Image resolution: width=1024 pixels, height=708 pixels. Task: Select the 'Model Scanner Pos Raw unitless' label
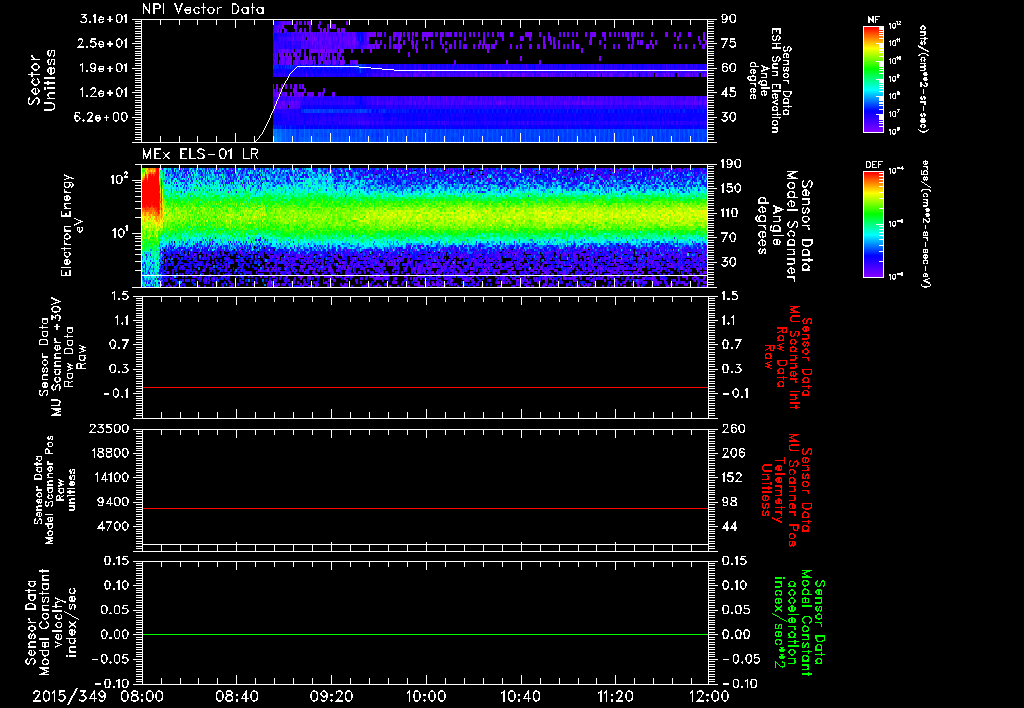coord(54,490)
